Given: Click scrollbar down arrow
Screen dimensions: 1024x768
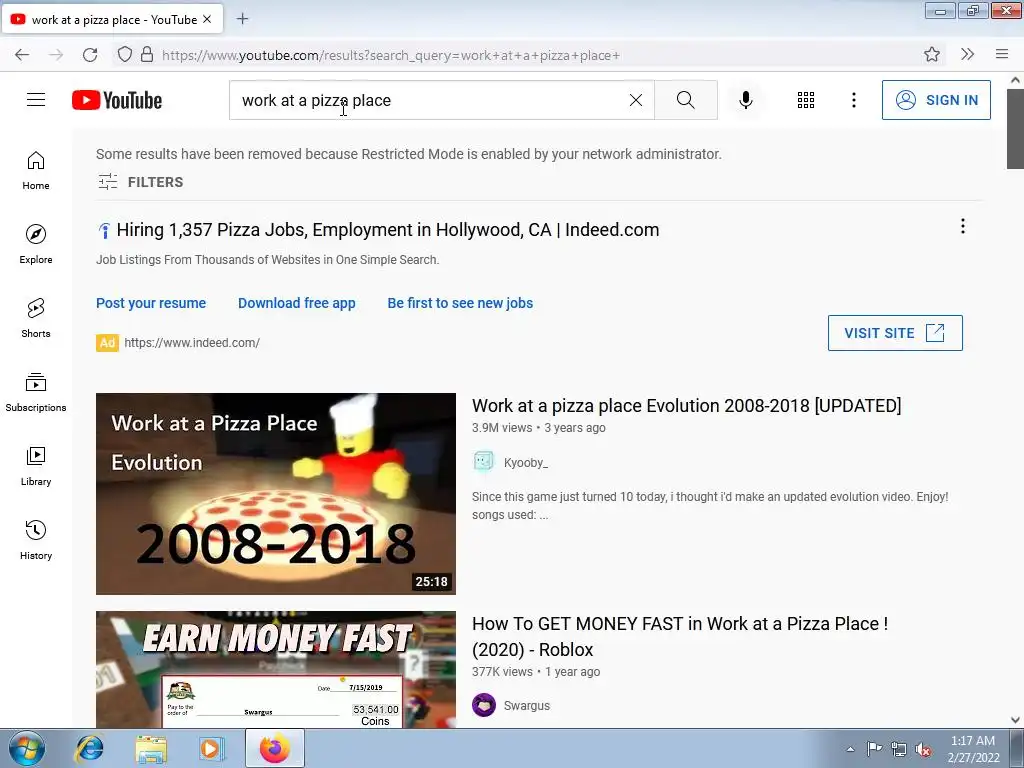Looking at the screenshot, I should click(1015, 720).
